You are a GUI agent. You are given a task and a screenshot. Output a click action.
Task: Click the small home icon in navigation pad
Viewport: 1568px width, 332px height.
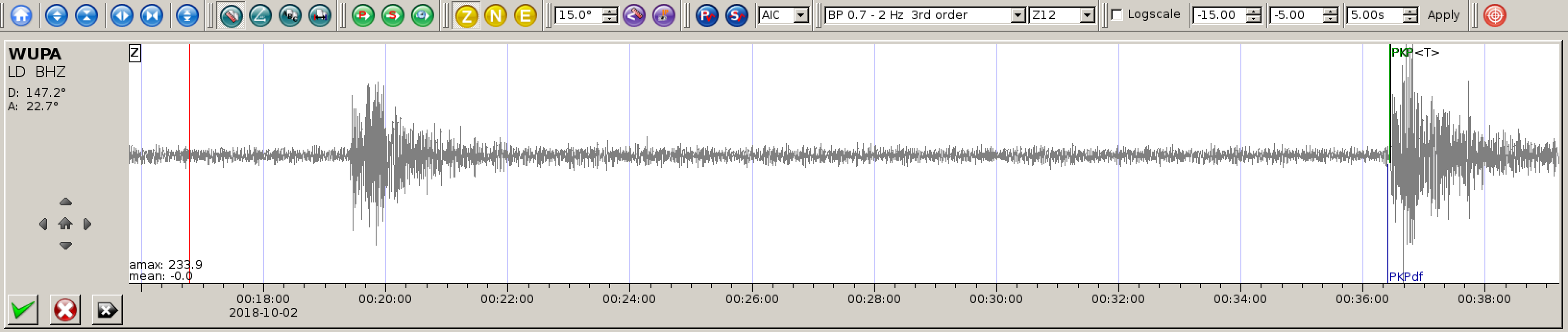pos(65,224)
